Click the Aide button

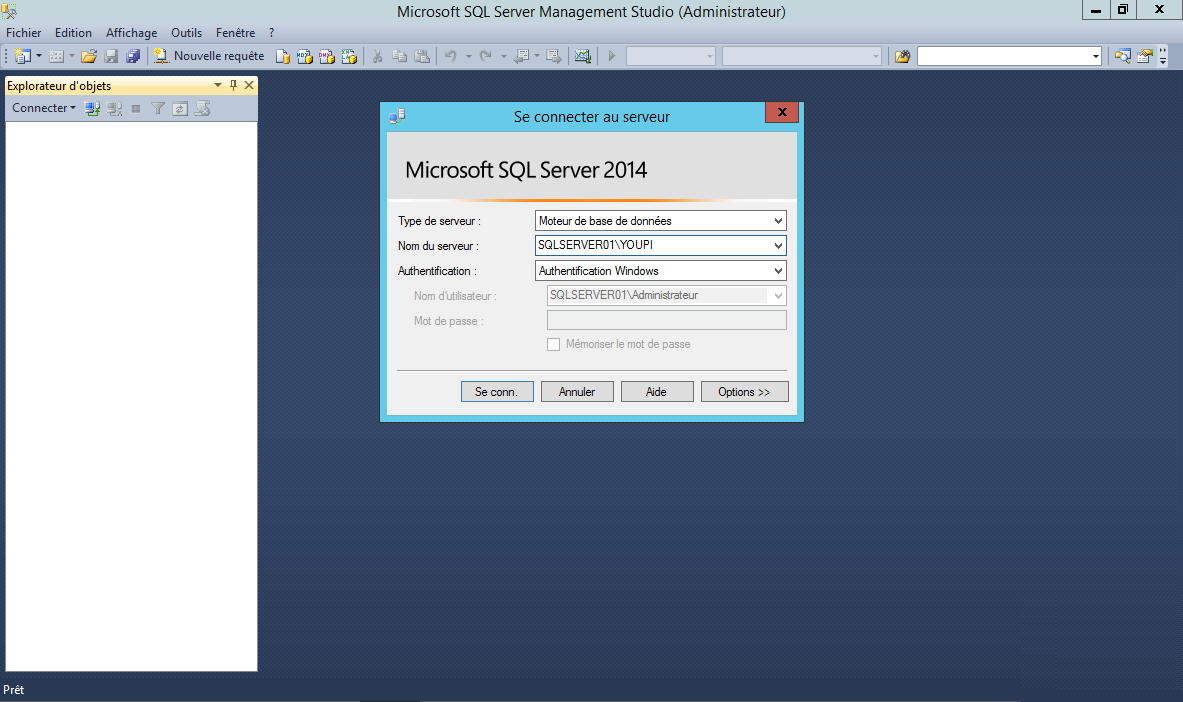click(x=656, y=392)
